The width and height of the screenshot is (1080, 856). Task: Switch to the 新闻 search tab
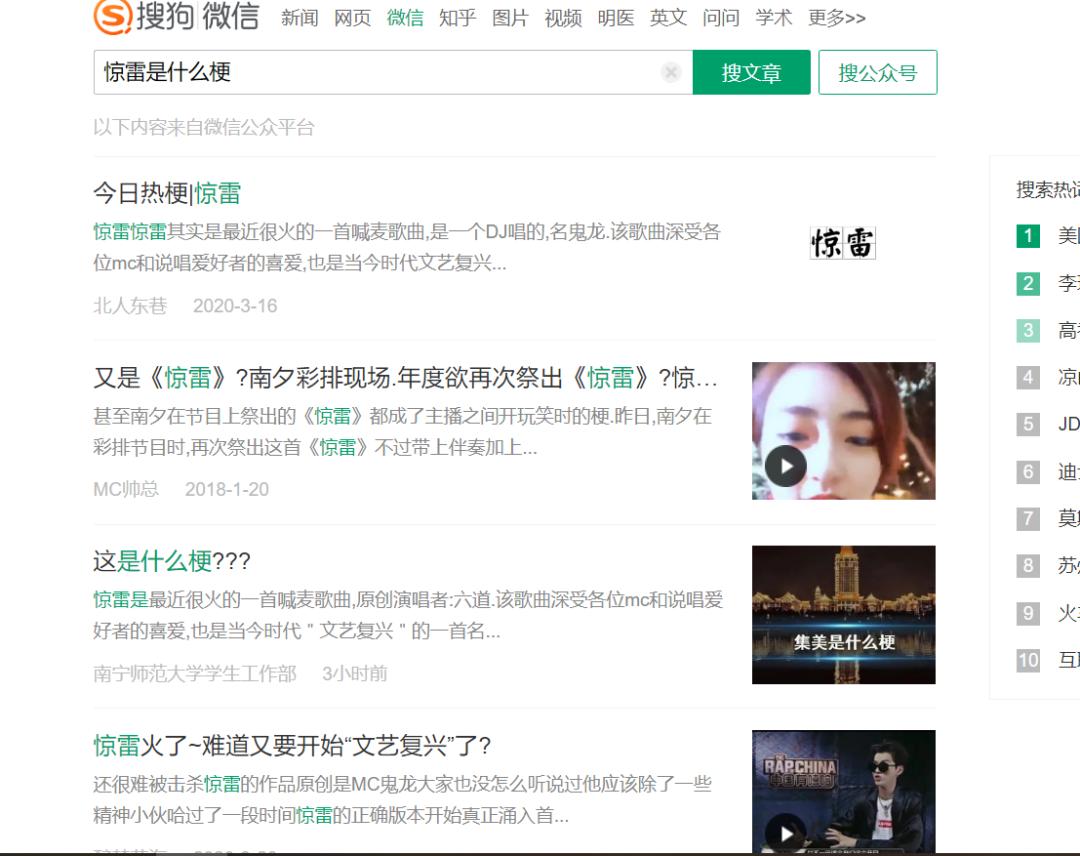pyautogui.click(x=299, y=17)
